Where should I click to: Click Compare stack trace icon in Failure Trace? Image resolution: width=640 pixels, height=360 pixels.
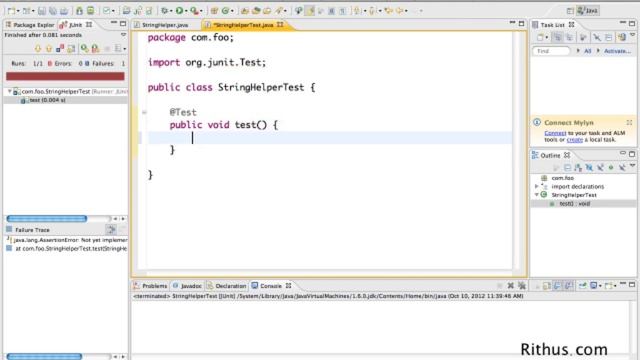point(111,229)
